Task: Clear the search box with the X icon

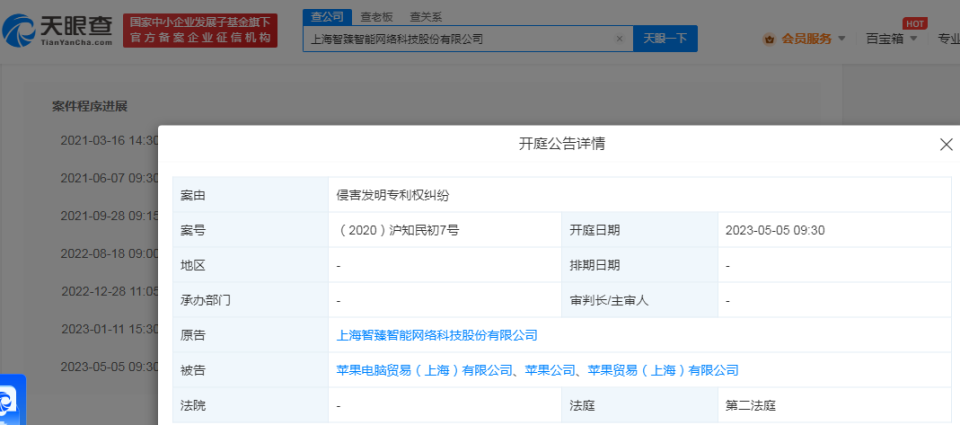Action: (x=619, y=39)
